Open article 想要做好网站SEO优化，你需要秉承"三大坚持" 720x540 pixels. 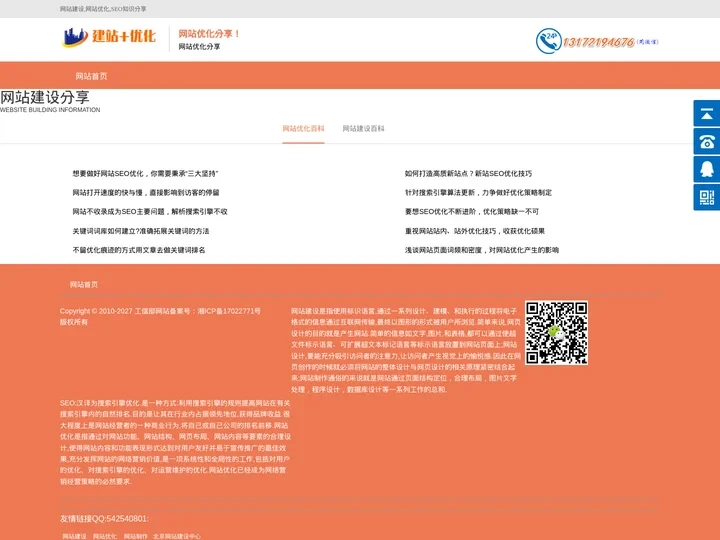pos(145,174)
